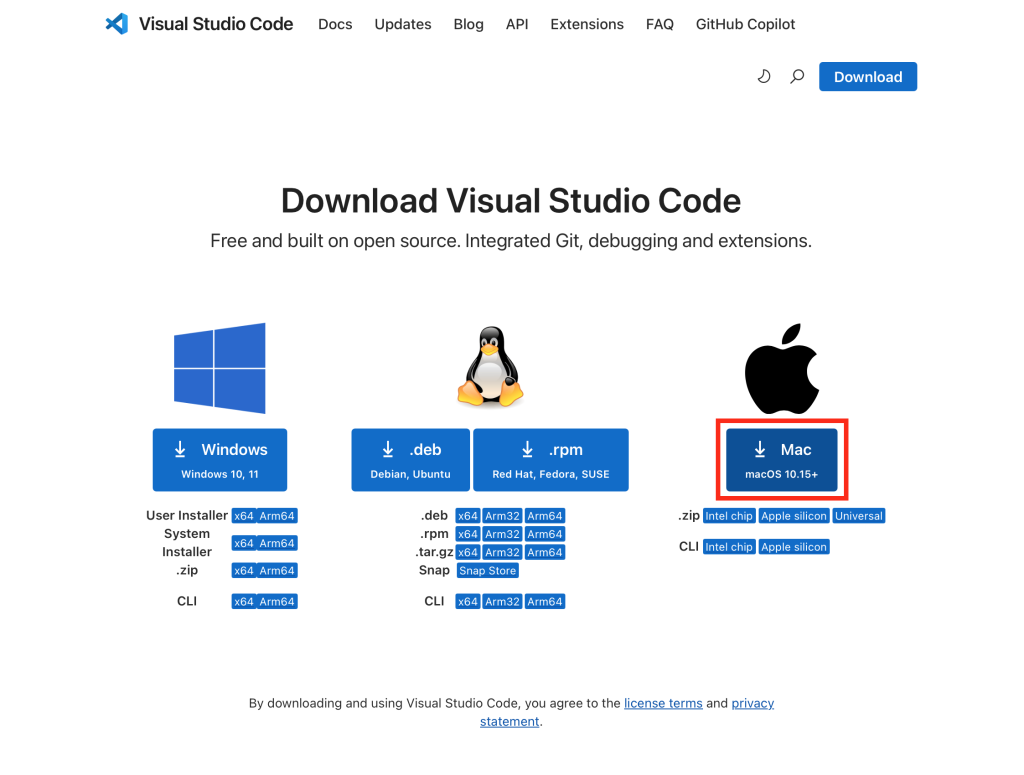Download the Mac macOS 10.15+ build
1024x775 pixels.
click(x=782, y=460)
